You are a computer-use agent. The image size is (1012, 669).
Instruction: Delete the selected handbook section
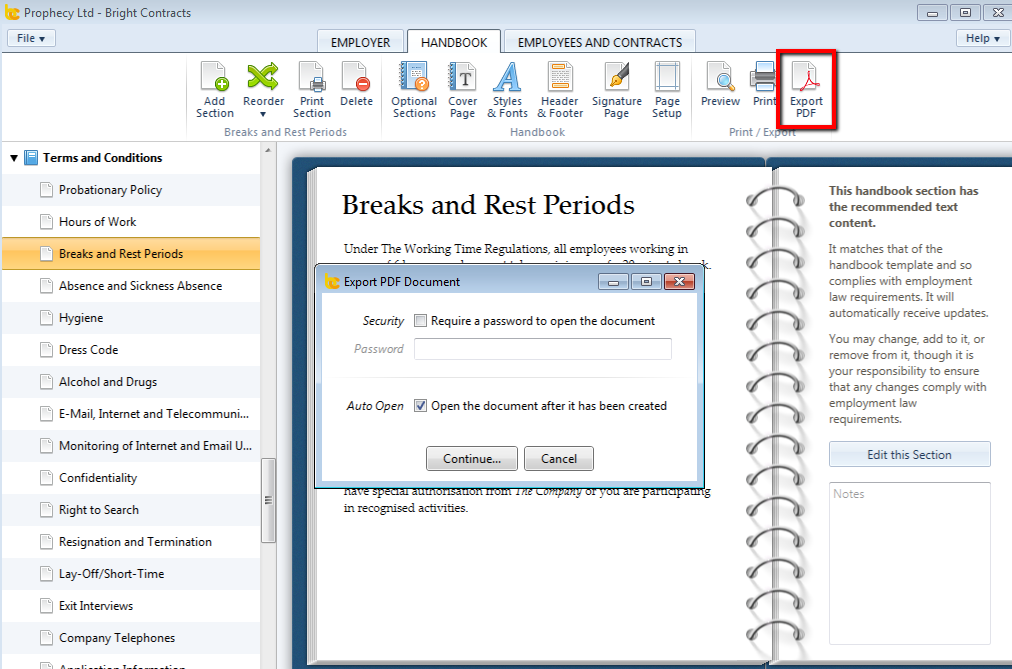[356, 85]
